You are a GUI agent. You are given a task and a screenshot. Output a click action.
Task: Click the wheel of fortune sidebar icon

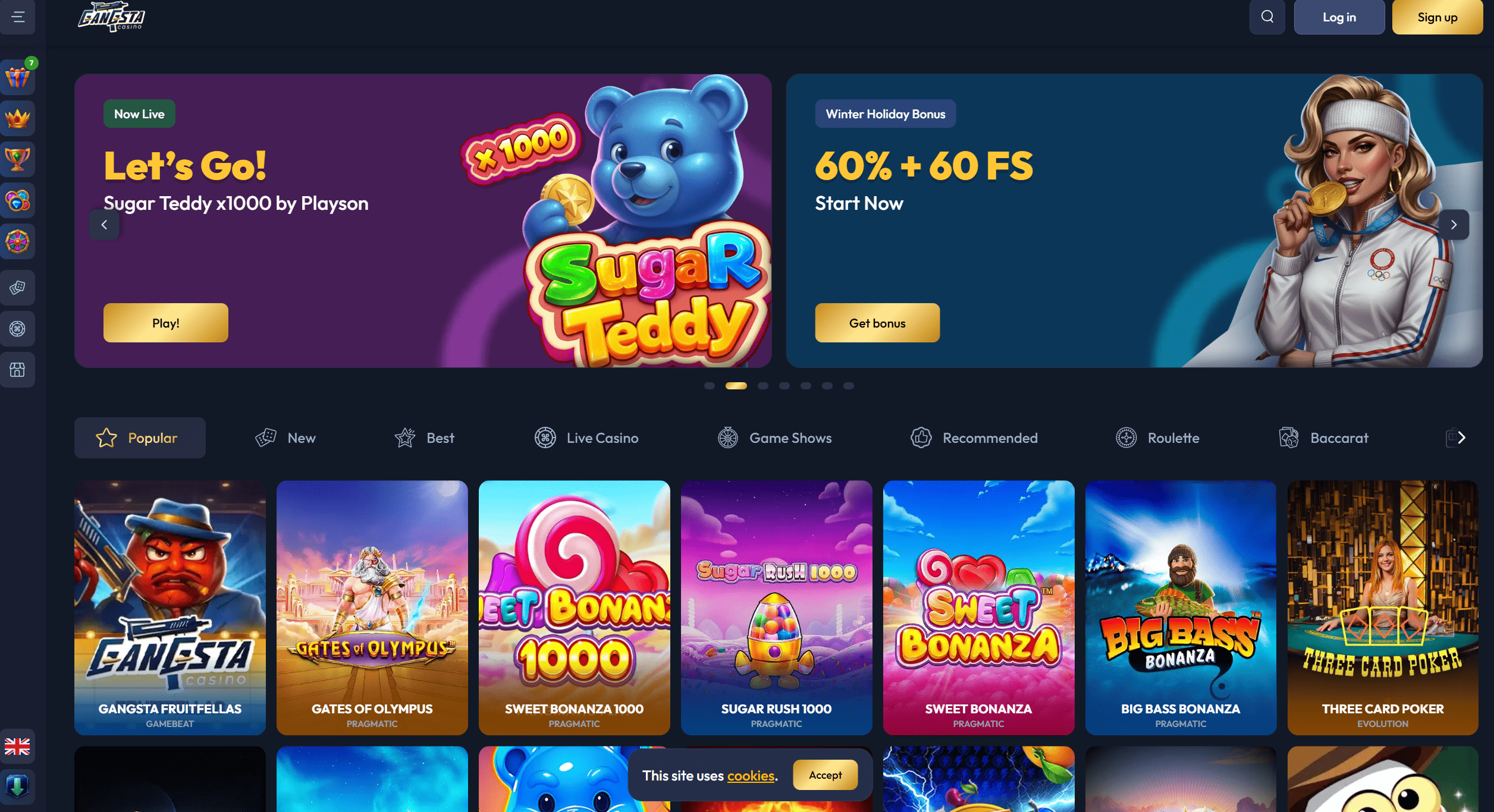click(17, 241)
